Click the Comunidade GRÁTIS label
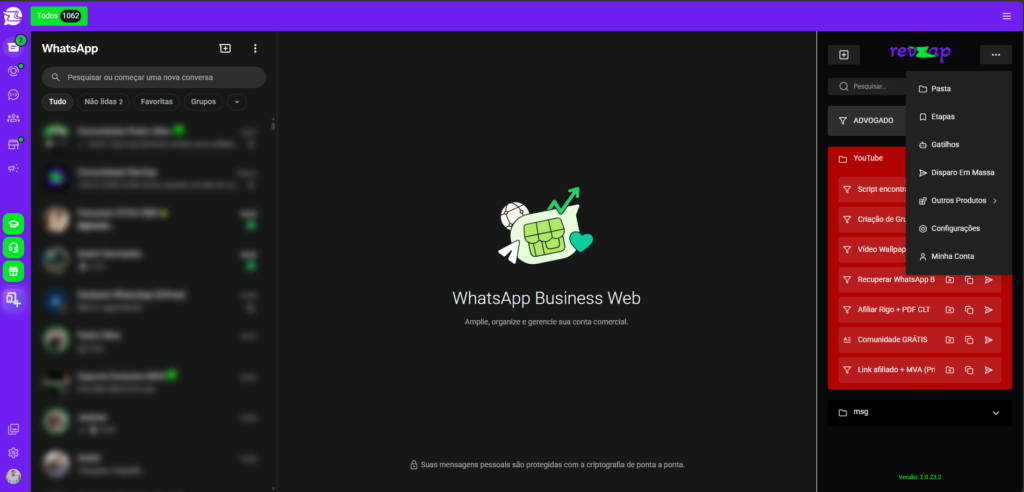Image resolution: width=1024 pixels, height=492 pixels. tap(892, 340)
